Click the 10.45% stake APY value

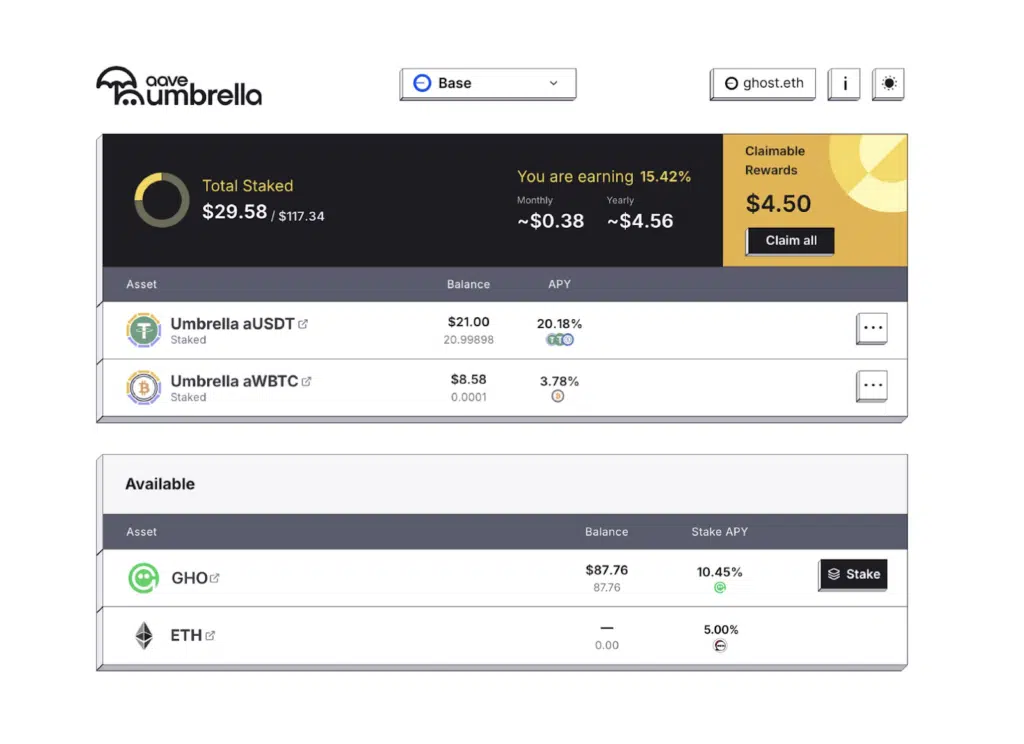coord(720,572)
